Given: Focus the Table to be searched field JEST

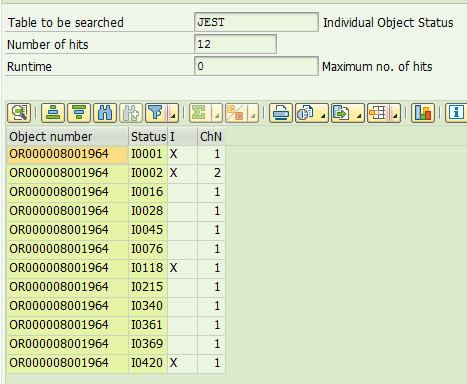Looking at the screenshot, I should (256, 22).
